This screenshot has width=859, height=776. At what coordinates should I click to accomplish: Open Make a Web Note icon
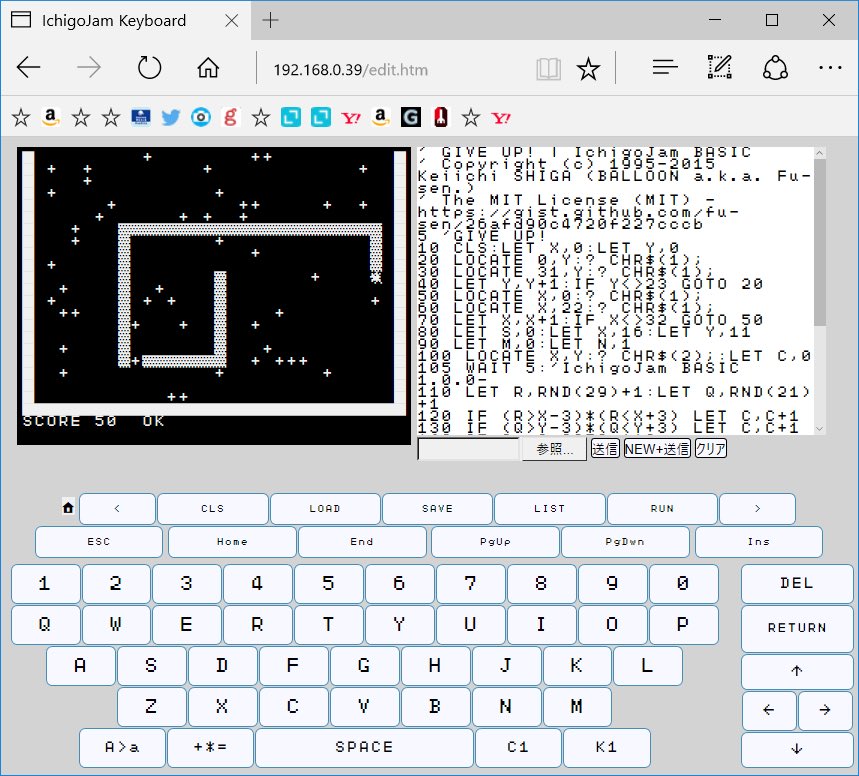click(720, 67)
